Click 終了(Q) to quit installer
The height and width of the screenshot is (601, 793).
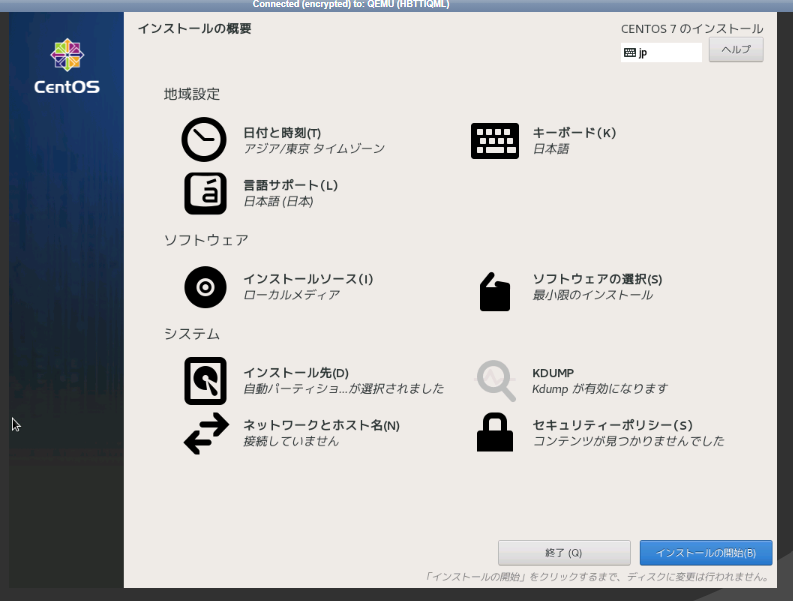pyautogui.click(x=564, y=553)
